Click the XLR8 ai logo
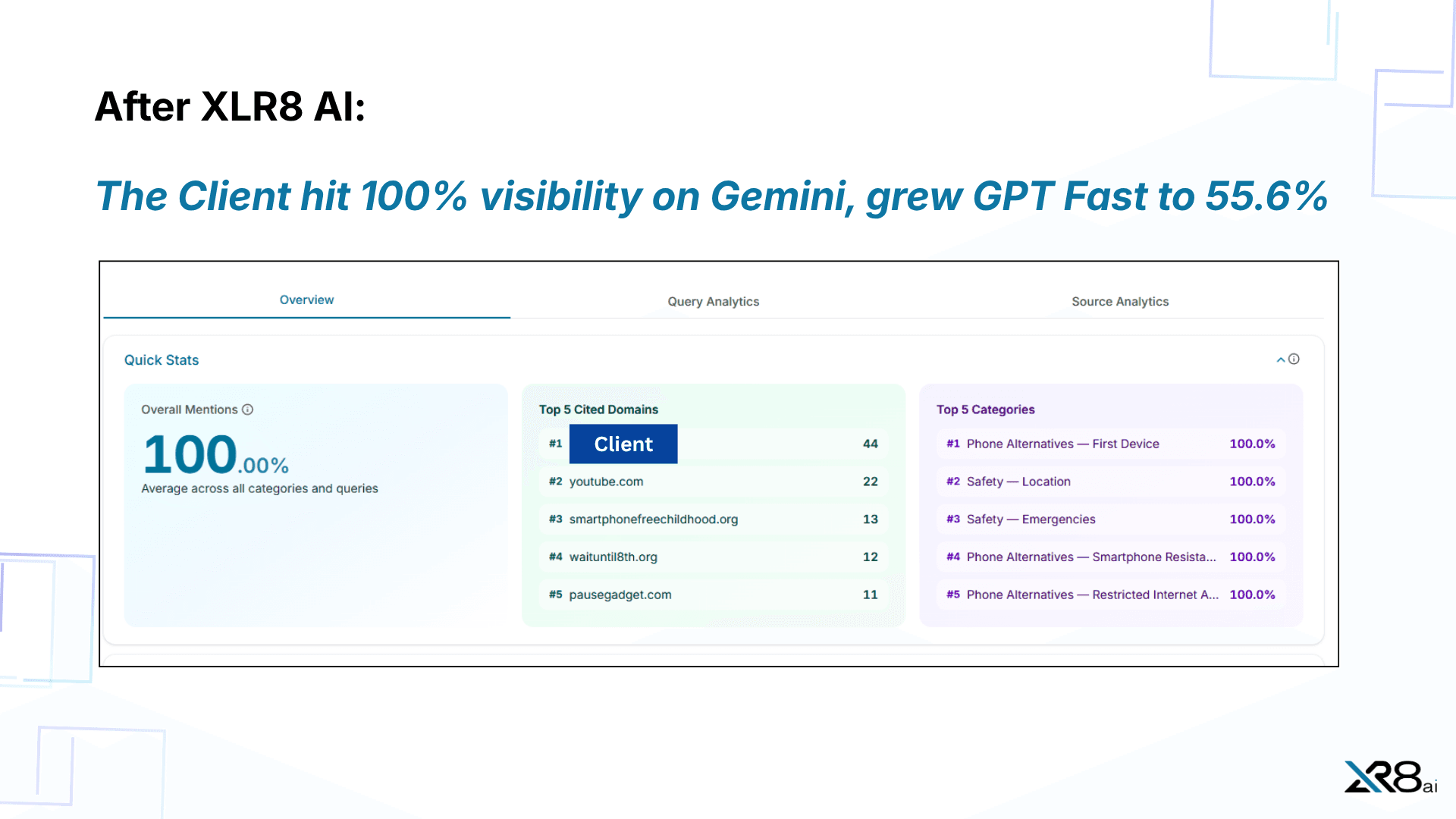1456x819 pixels. tap(1391, 777)
